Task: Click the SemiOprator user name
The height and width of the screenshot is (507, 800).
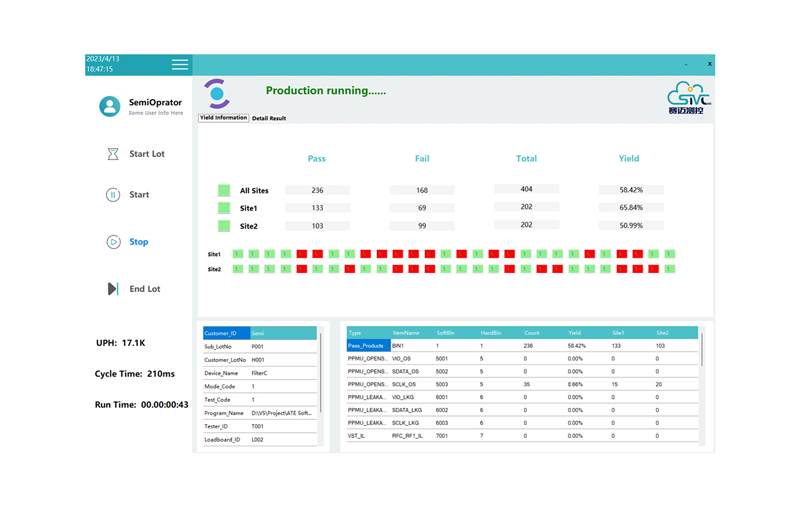Action: (x=155, y=103)
